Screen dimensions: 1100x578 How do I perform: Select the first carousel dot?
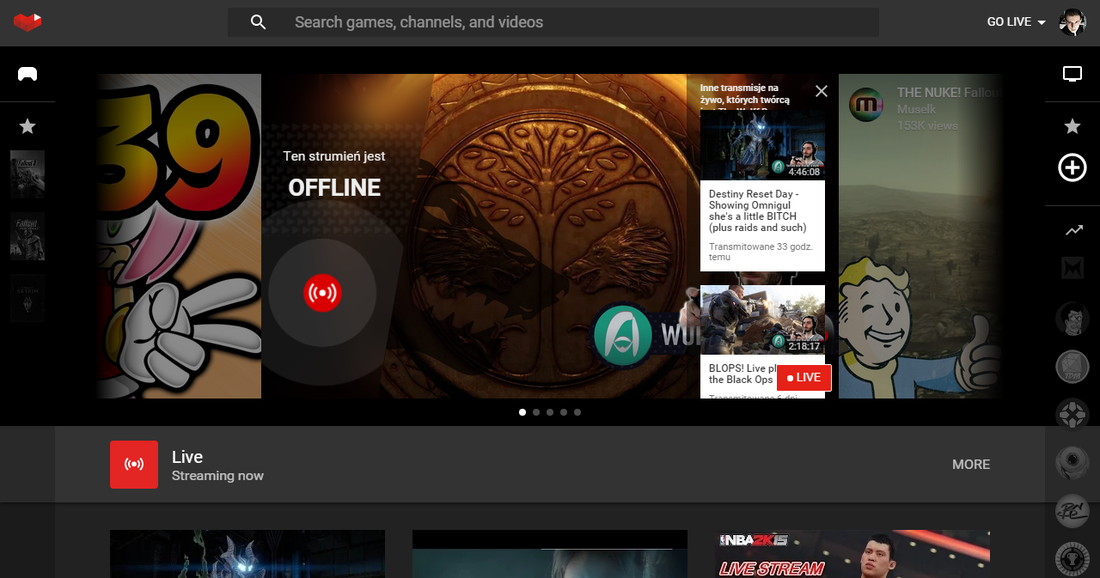click(x=522, y=412)
